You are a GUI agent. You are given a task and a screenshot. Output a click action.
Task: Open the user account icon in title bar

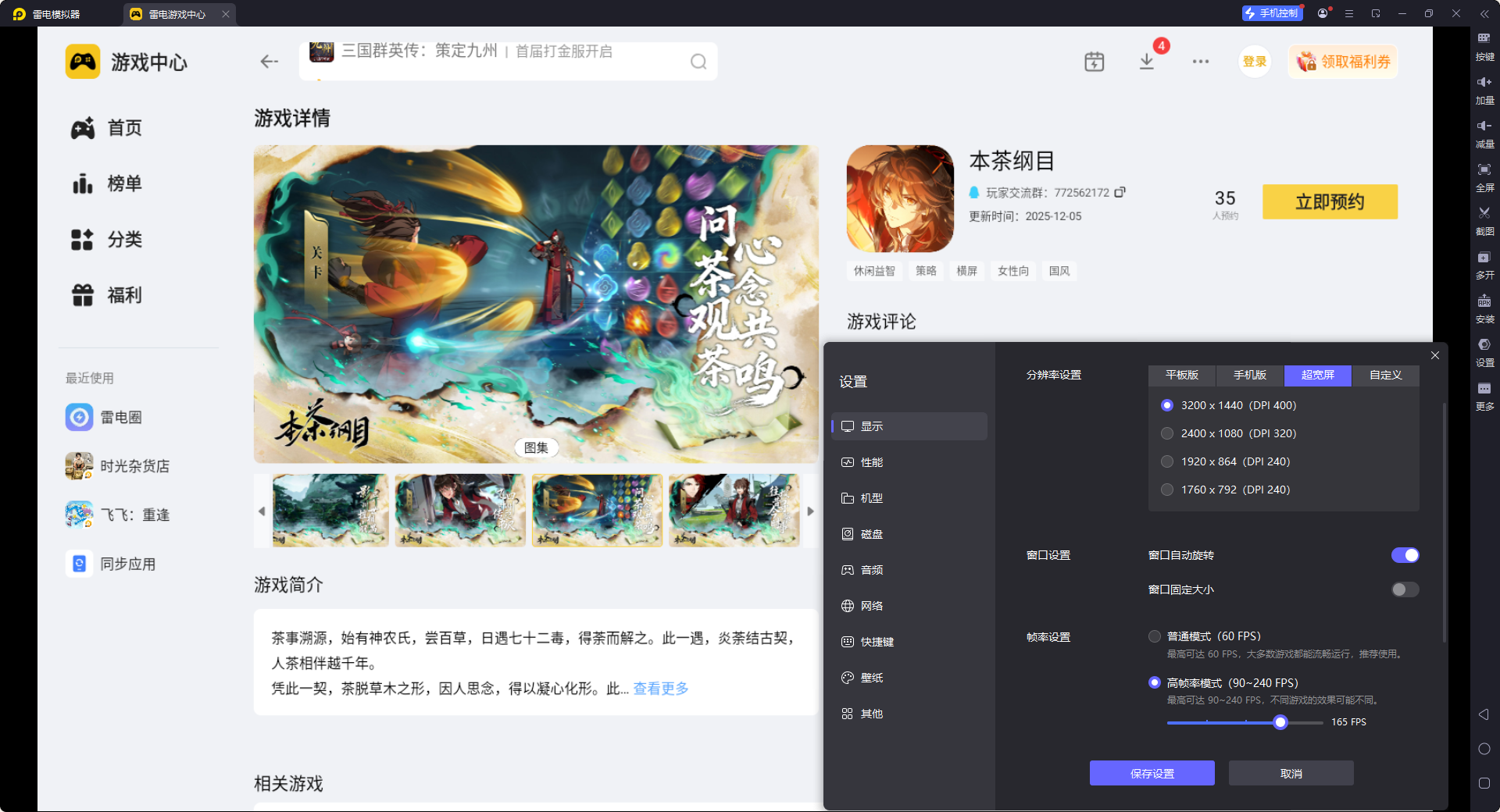pyautogui.click(x=1323, y=13)
